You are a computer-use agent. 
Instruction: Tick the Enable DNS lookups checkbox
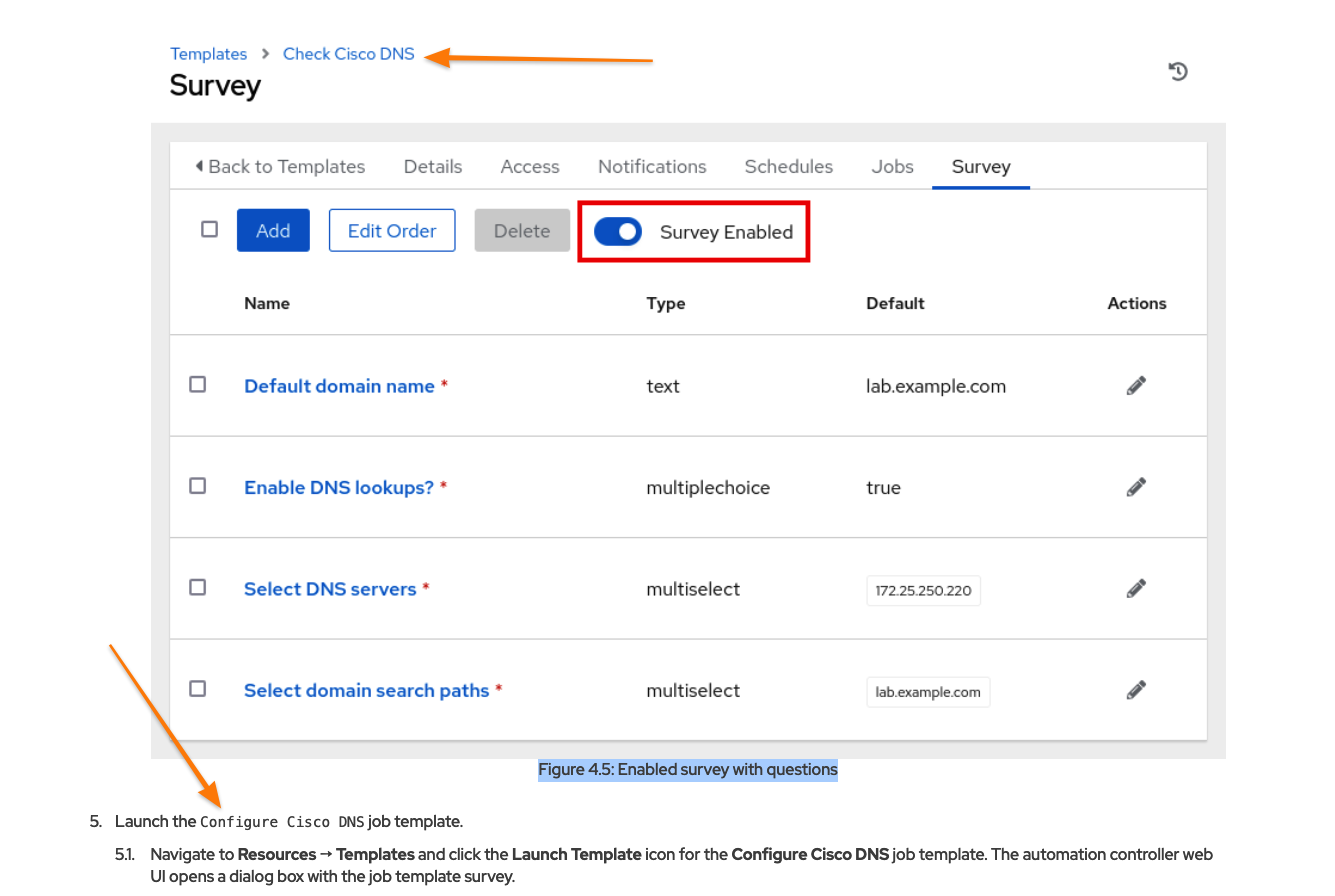click(198, 485)
